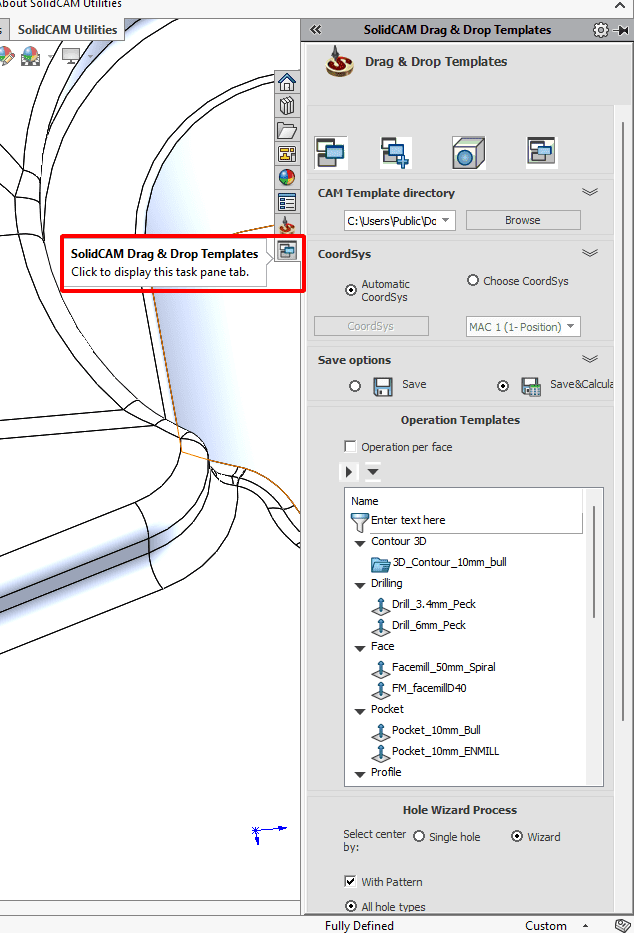The height and width of the screenshot is (933, 634).
Task: Toggle With Pattern checkbox
Action: [x=350, y=881]
